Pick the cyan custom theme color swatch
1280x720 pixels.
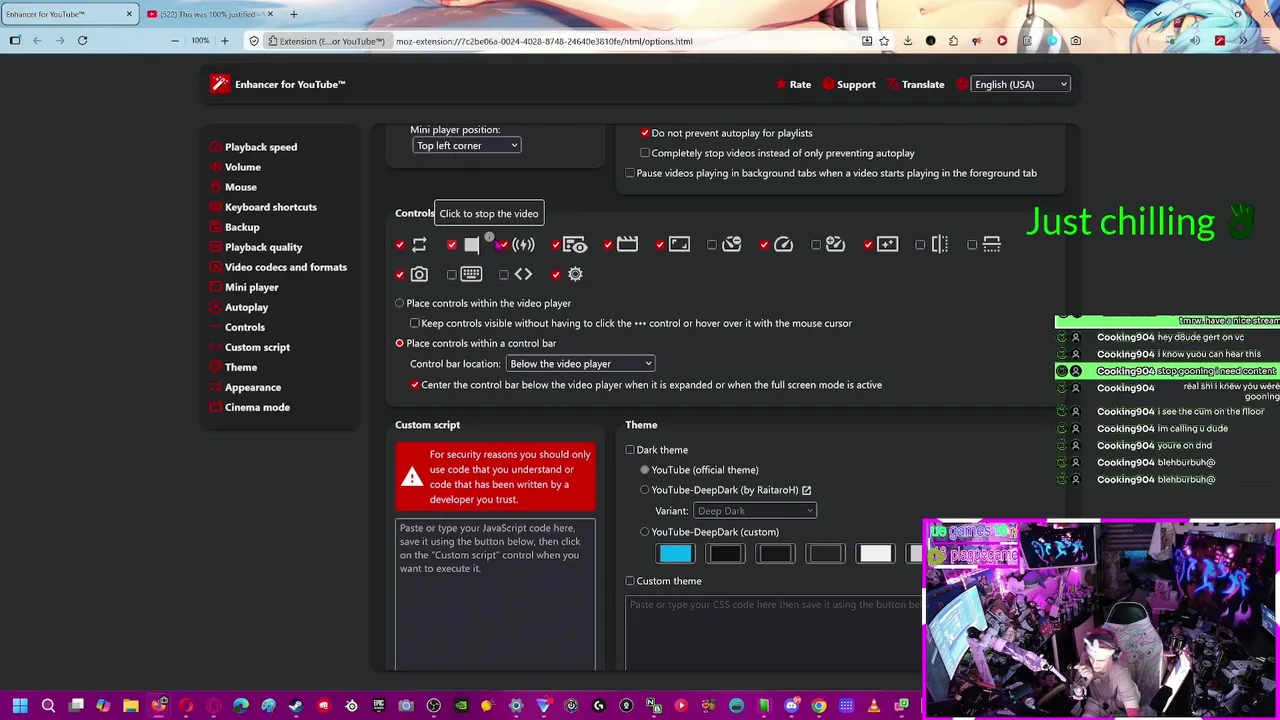pos(676,554)
